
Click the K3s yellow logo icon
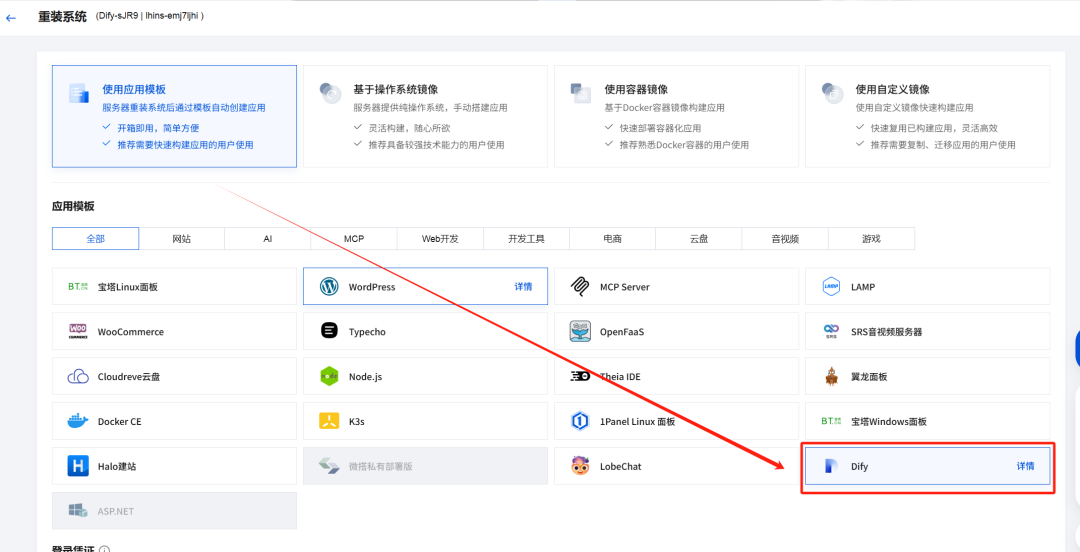tap(329, 421)
